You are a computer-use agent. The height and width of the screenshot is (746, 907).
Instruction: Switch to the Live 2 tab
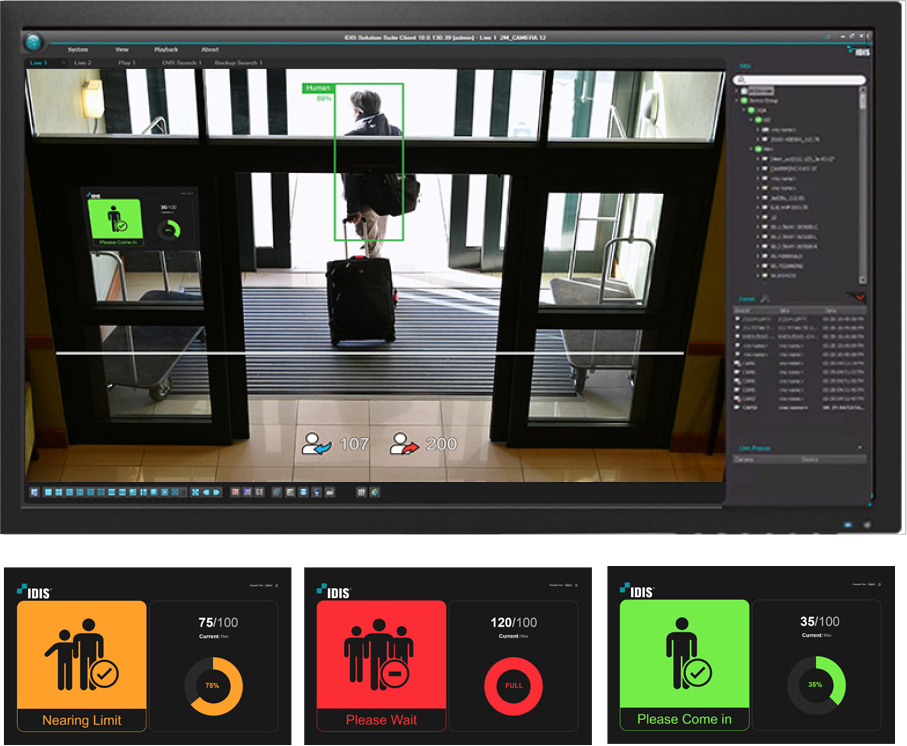(x=82, y=63)
